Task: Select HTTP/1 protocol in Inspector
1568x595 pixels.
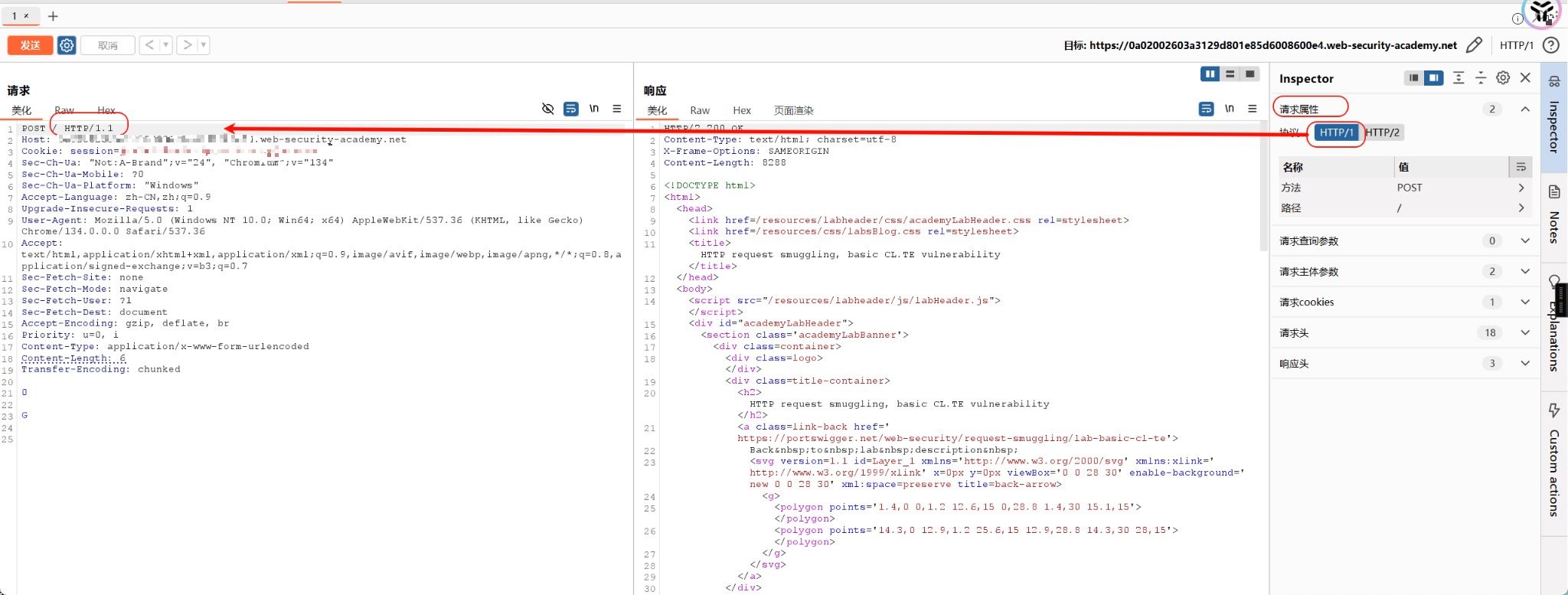Action: click(x=1336, y=132)
